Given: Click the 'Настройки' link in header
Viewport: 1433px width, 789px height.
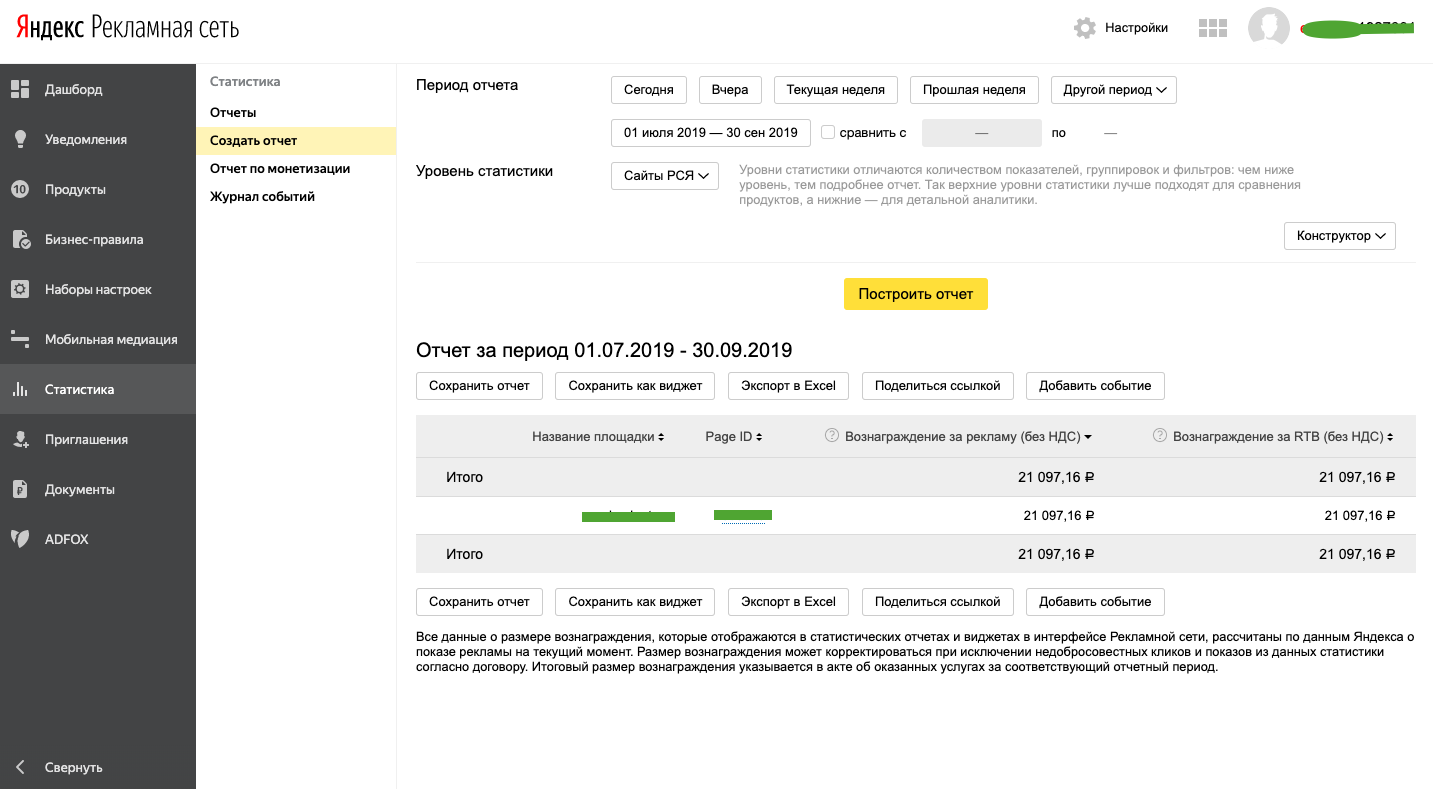Looking at the screenshot, I should (1136, 28).
